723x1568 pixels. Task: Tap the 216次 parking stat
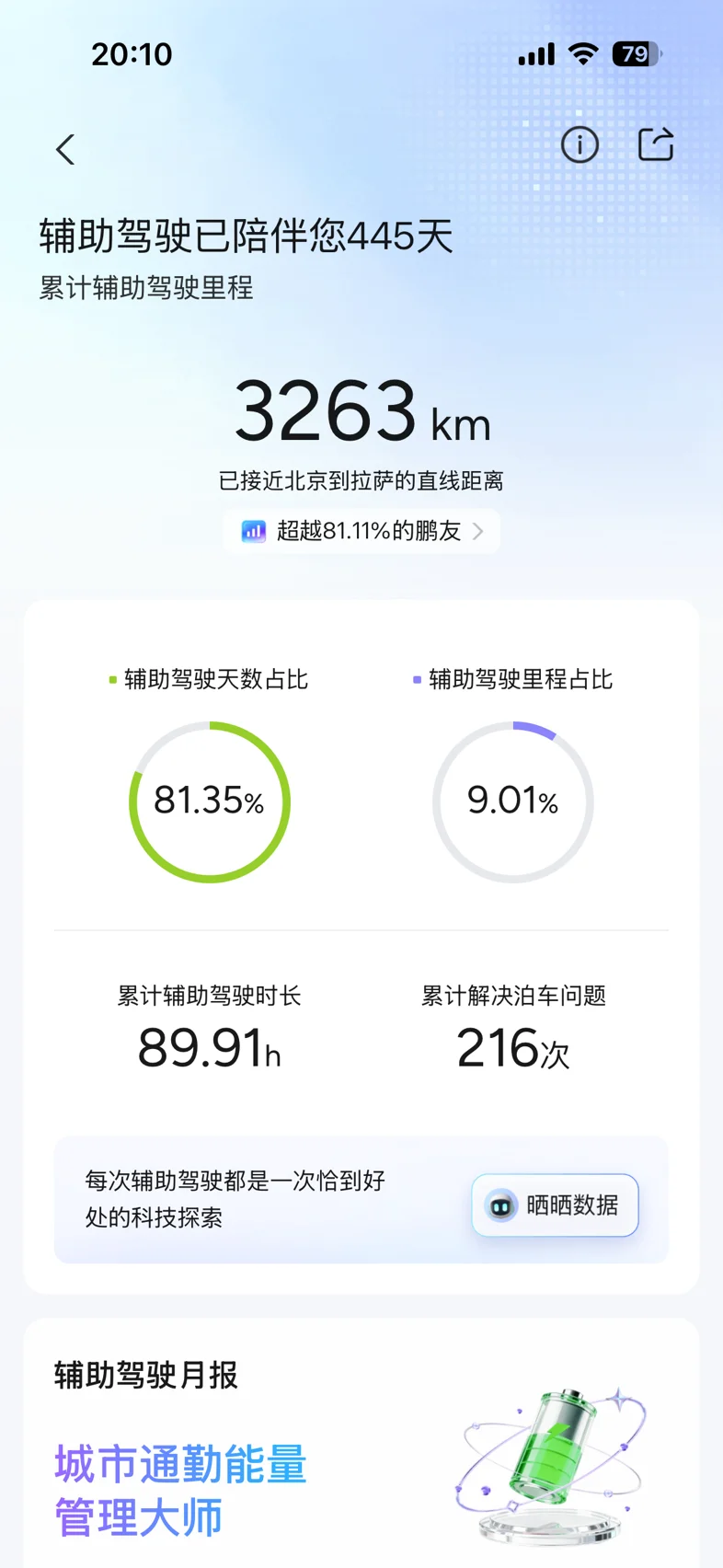(x=513, y=1047)
